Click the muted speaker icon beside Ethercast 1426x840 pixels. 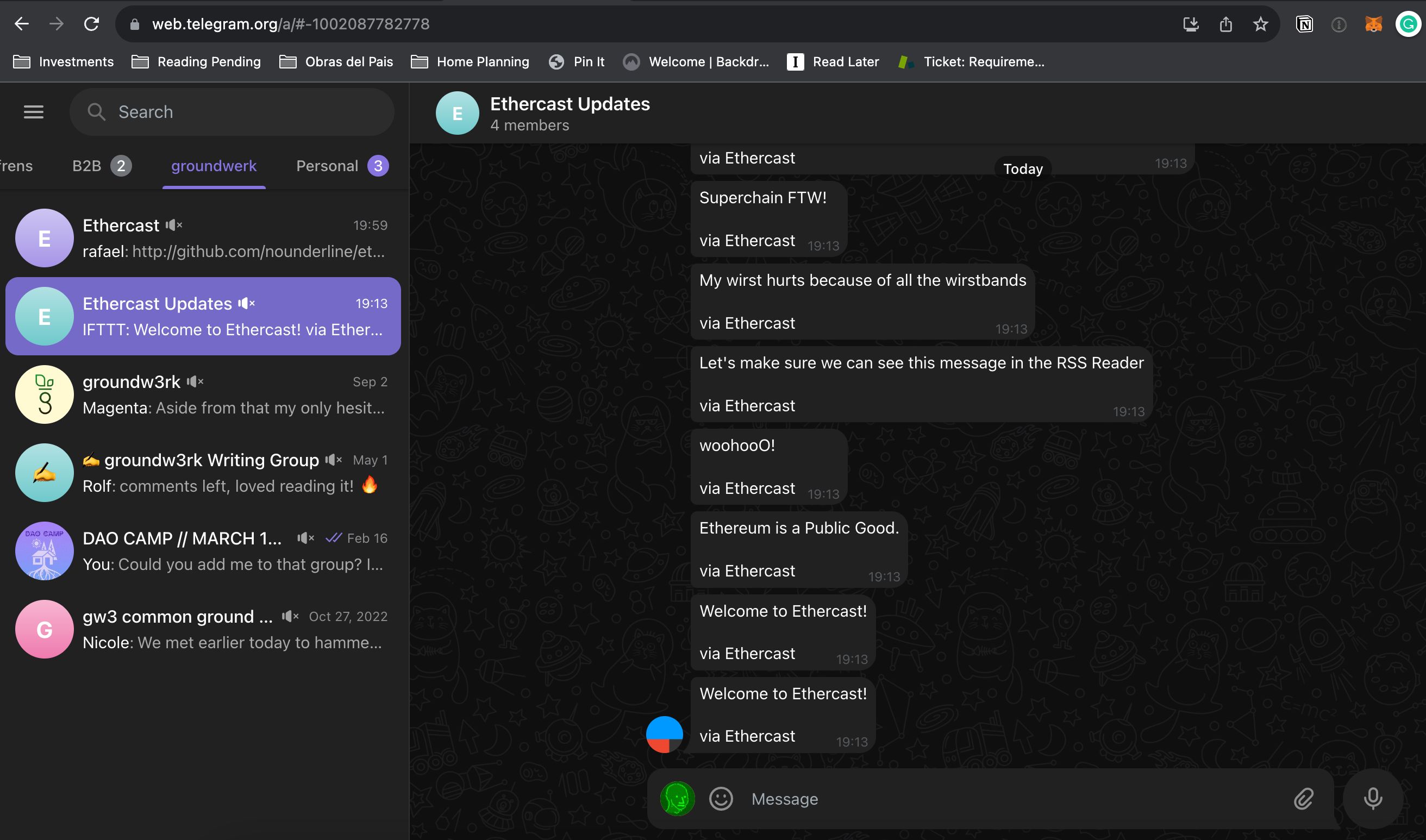coord(174,225)
